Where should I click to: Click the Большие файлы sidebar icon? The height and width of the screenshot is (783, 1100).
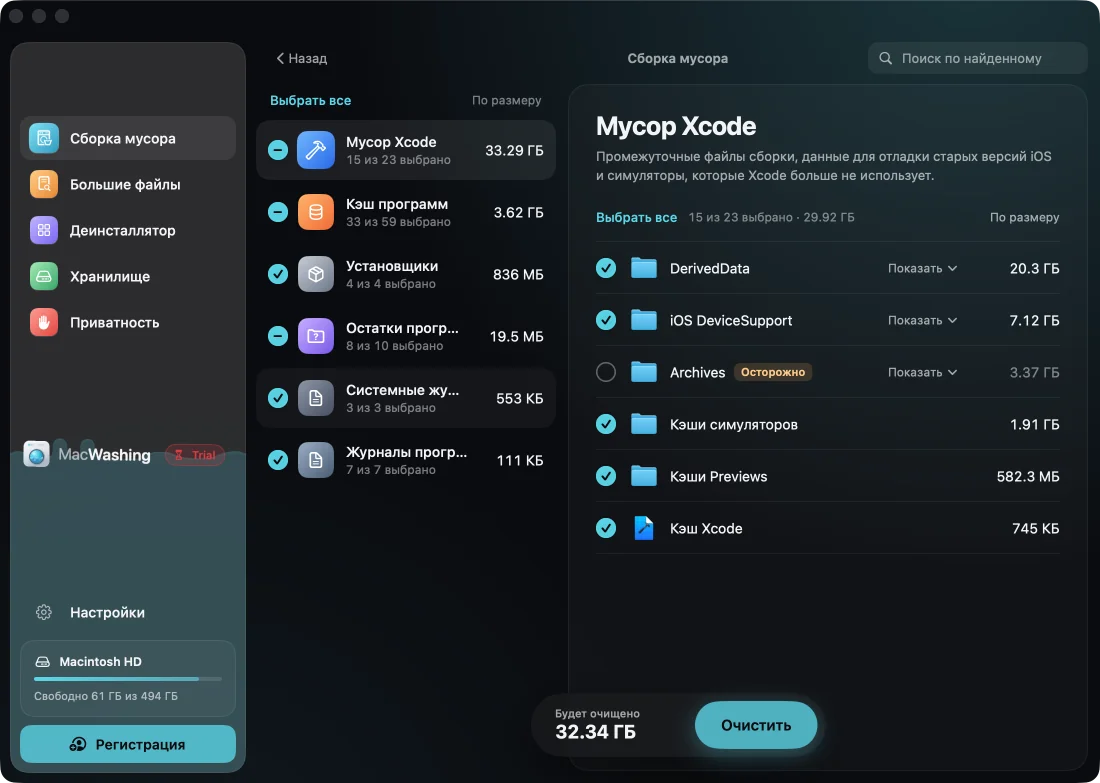coord(43,185)
